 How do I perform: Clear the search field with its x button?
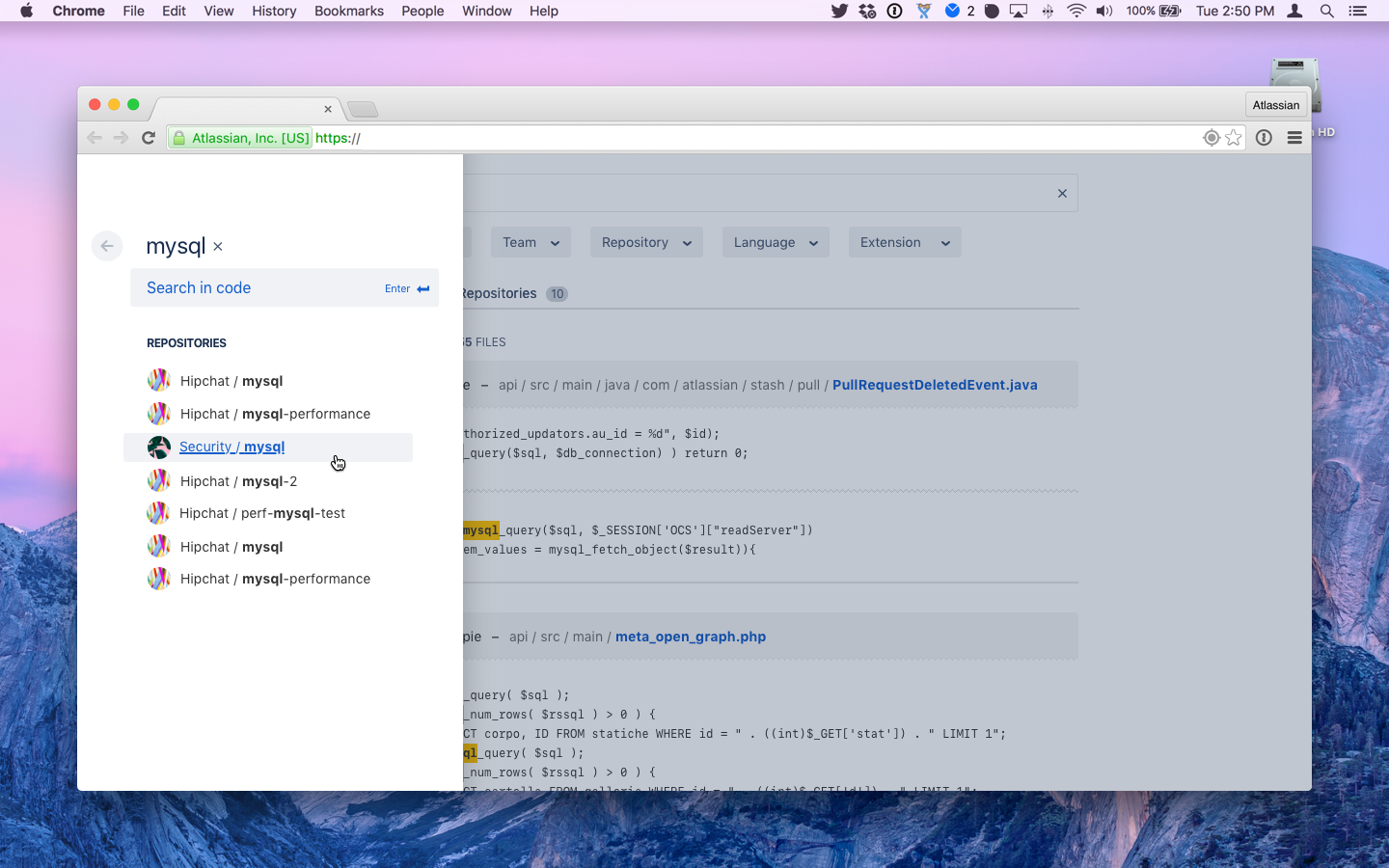1062,193
